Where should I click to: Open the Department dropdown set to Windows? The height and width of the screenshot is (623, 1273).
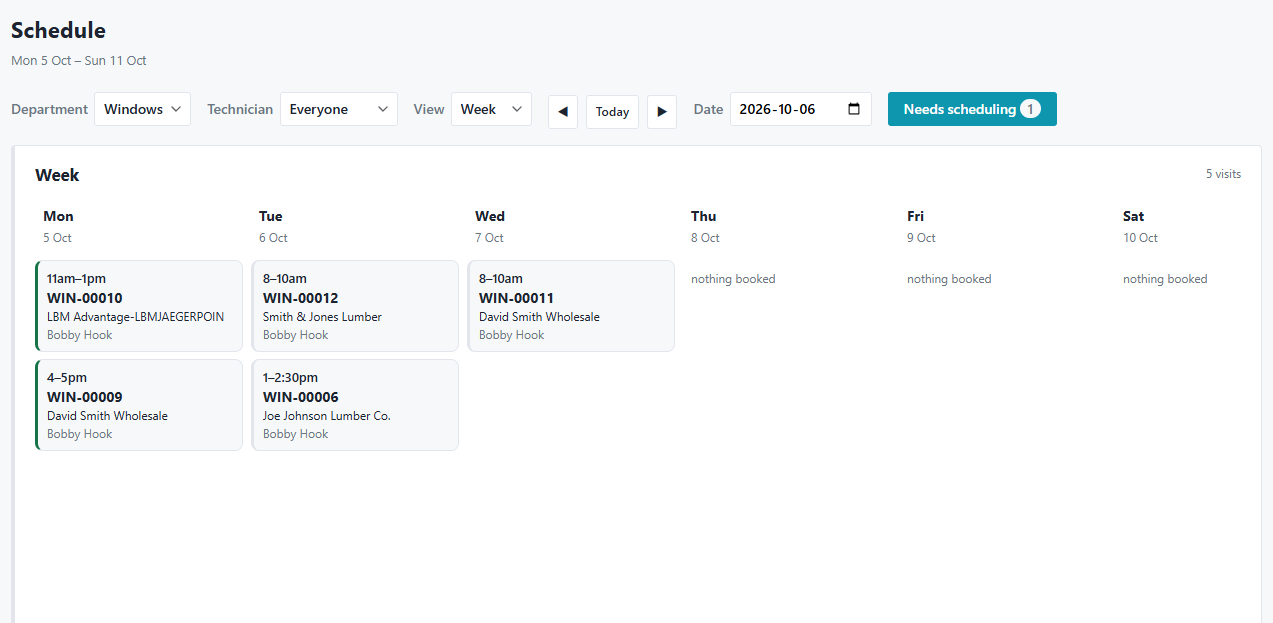coord(142,109)
